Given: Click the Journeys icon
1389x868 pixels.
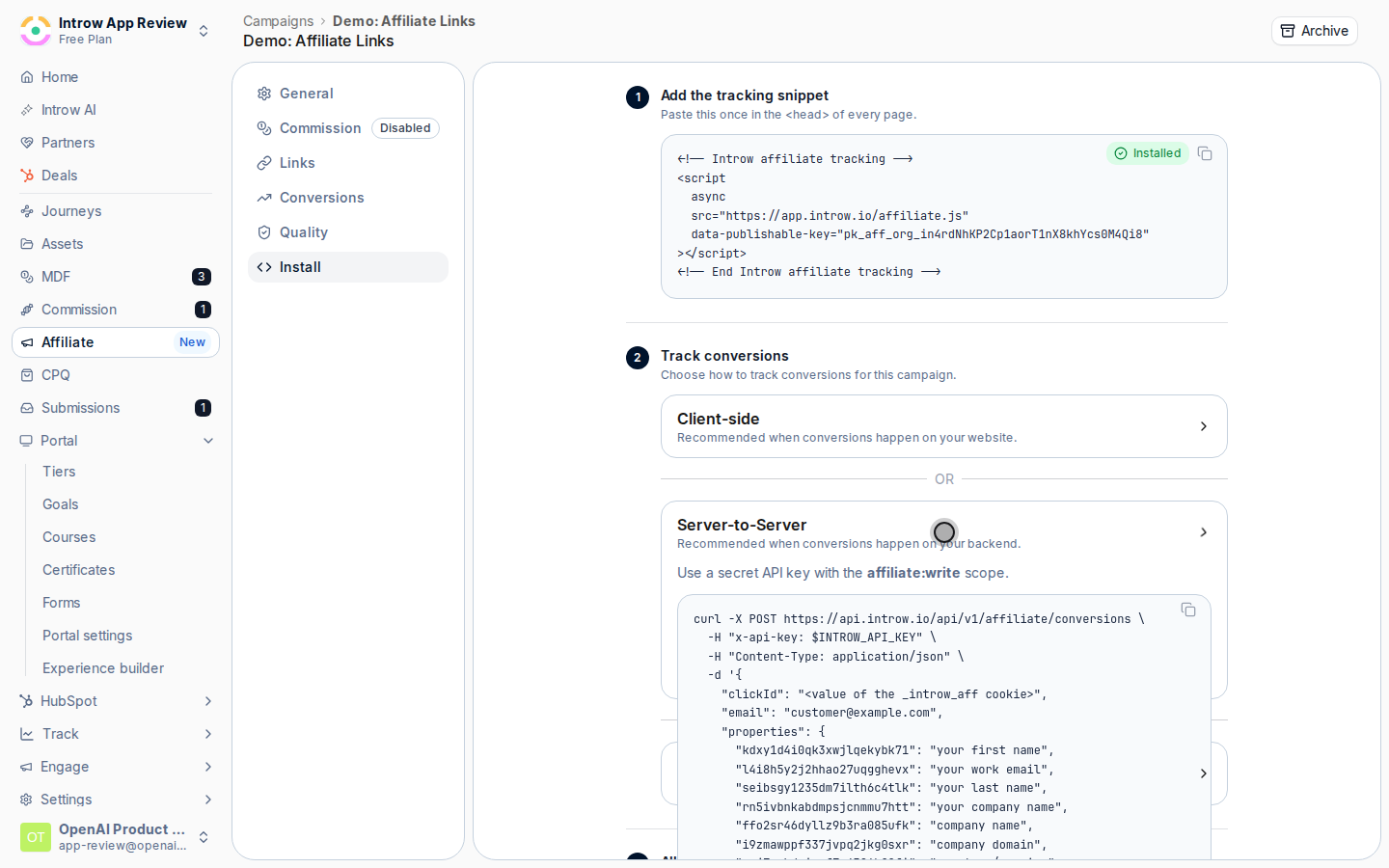Looking at the screenshot, I should coord(27,211).
